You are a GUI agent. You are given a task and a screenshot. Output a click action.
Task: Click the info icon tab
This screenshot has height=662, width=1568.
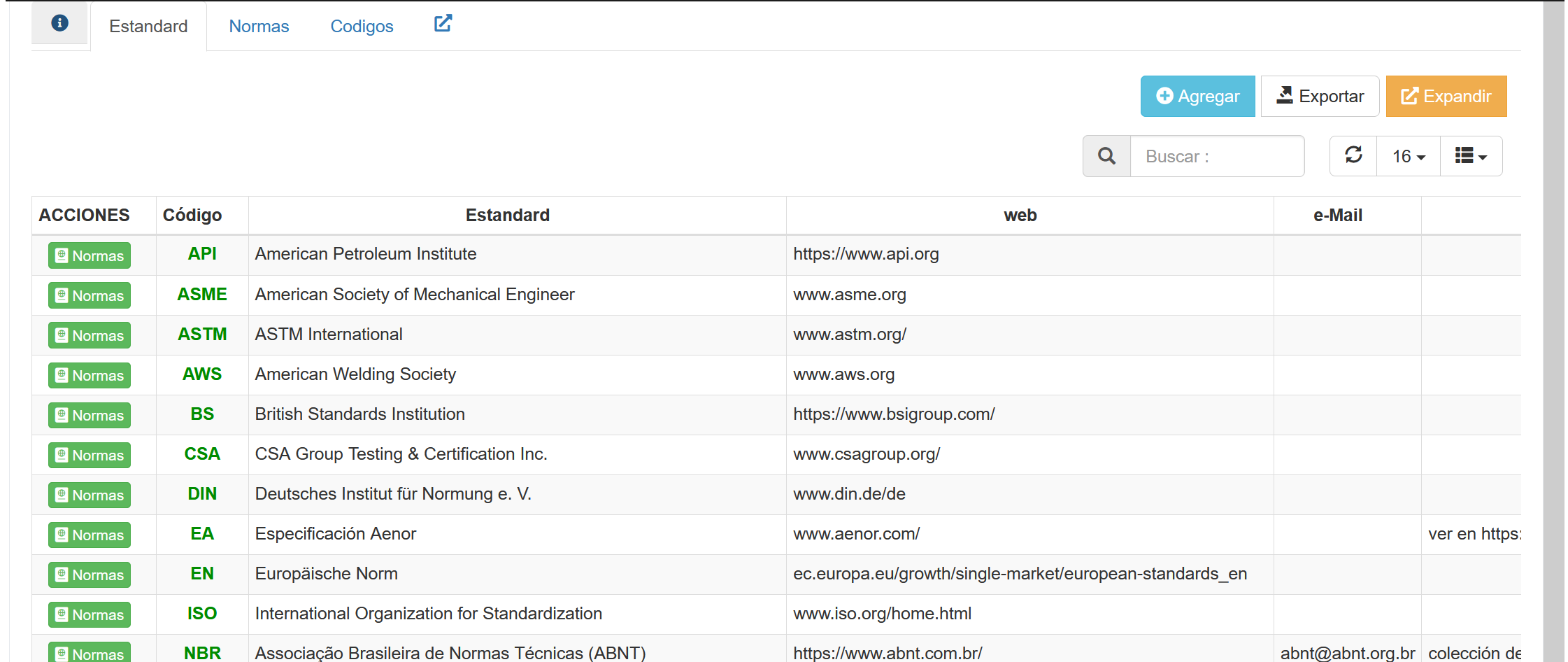[x=60, y=24]
